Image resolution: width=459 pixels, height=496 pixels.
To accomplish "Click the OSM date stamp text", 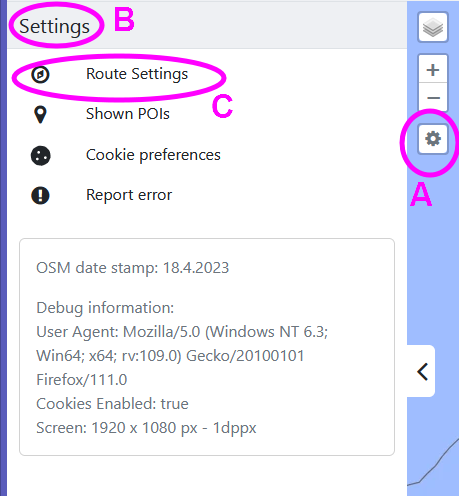I will (x=132, y=268).
